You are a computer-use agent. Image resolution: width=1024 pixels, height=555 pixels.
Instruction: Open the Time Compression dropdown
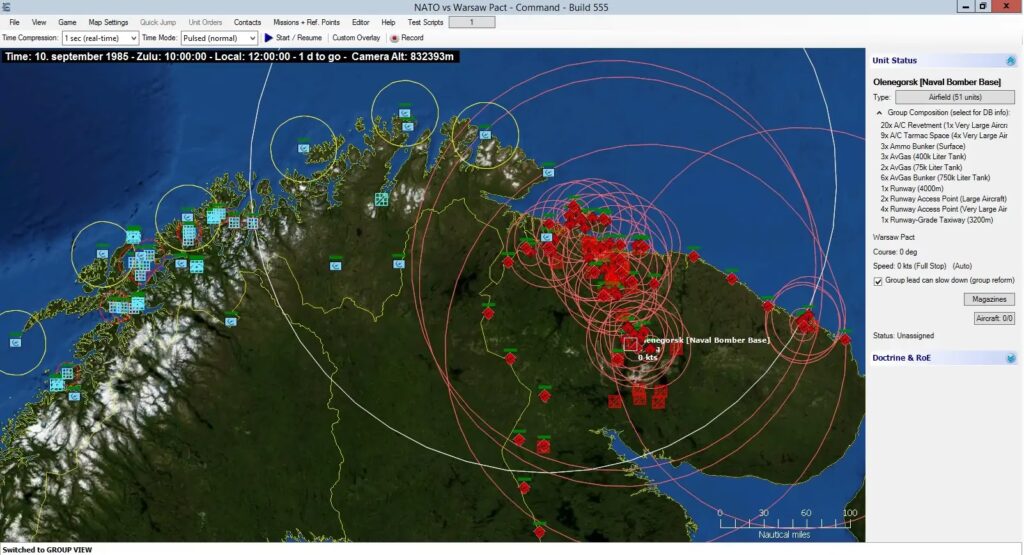(x=100, y=38)
